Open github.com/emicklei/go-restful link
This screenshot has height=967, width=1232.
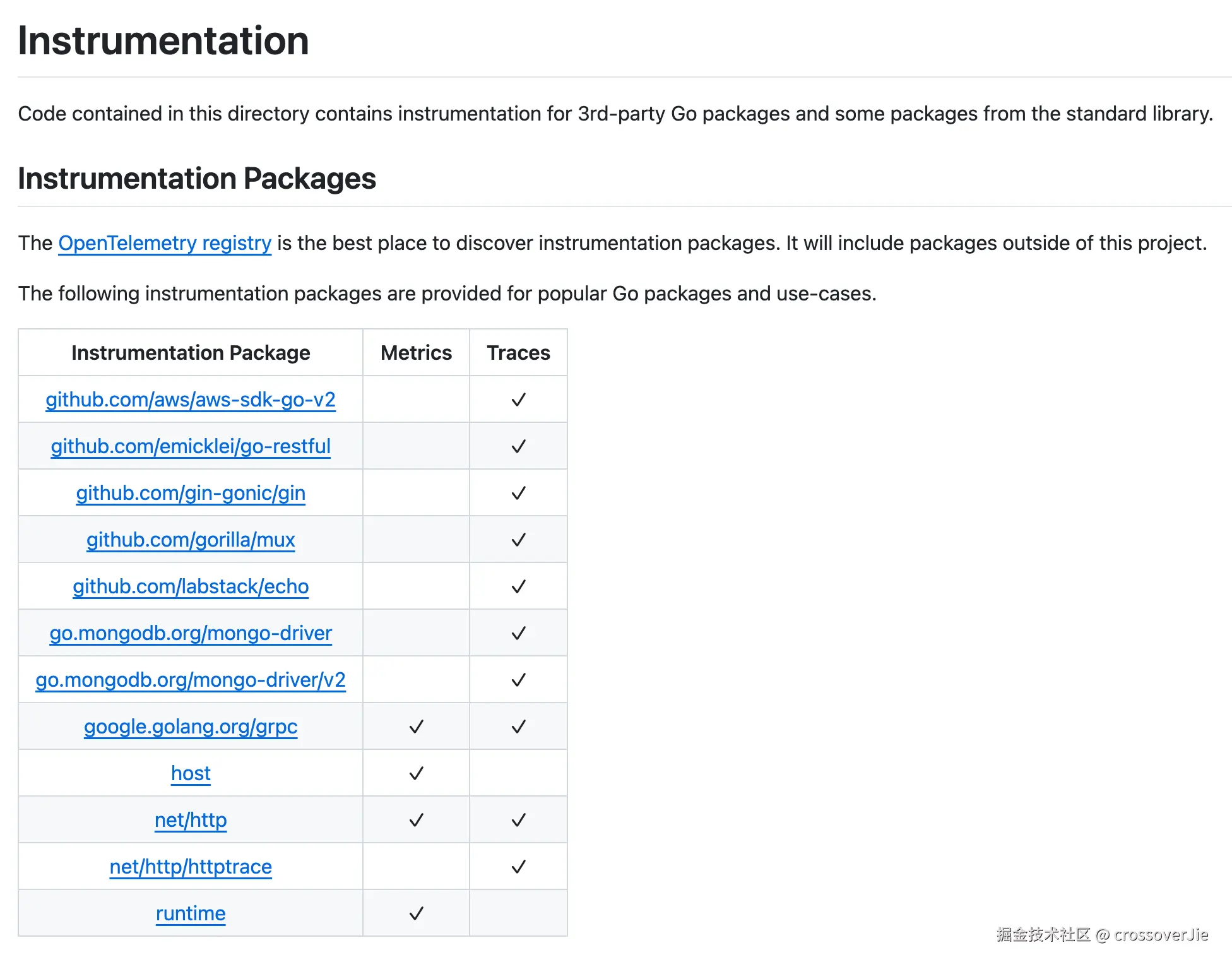point(190,446)
